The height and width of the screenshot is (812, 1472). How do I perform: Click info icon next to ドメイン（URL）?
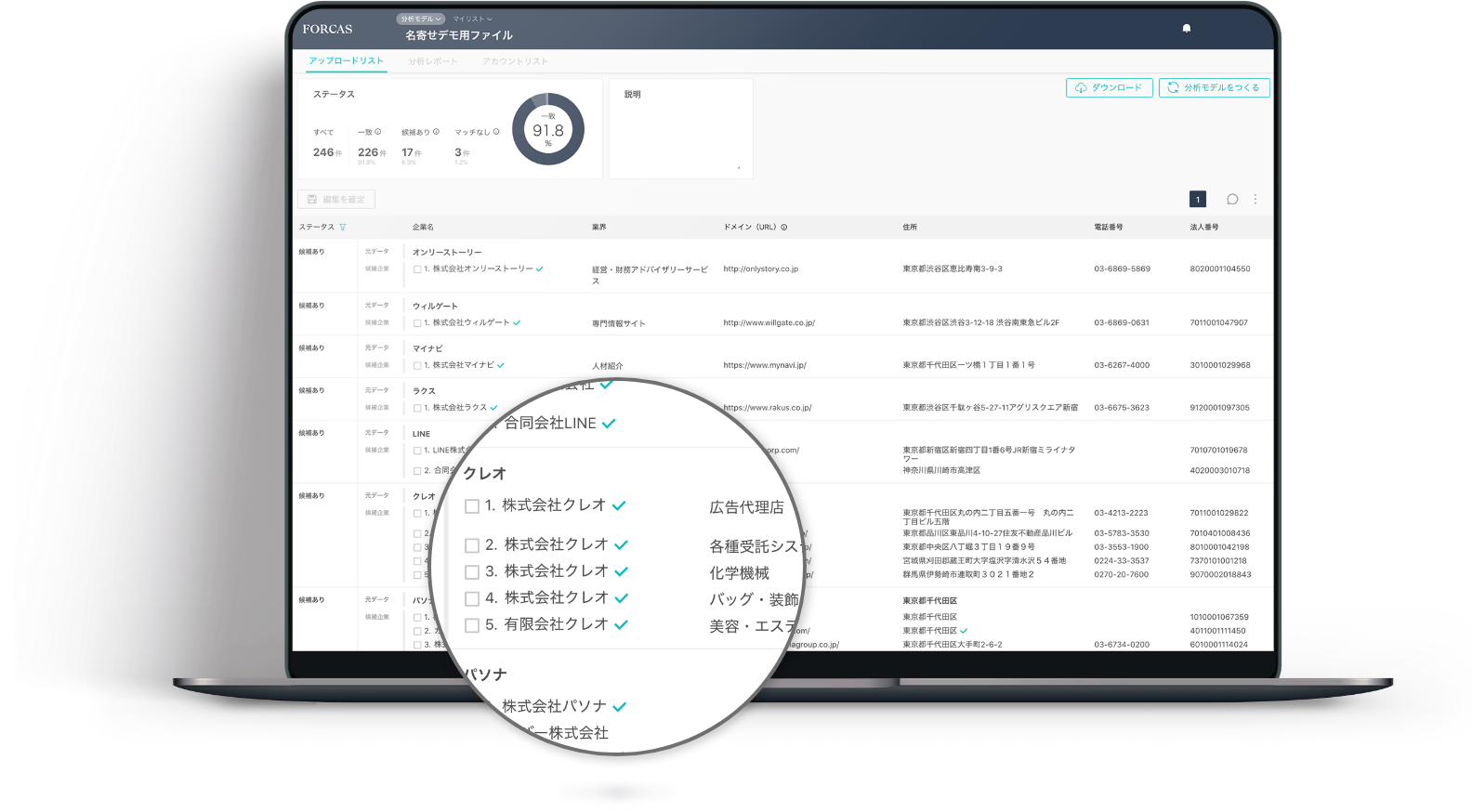(784, 227)
